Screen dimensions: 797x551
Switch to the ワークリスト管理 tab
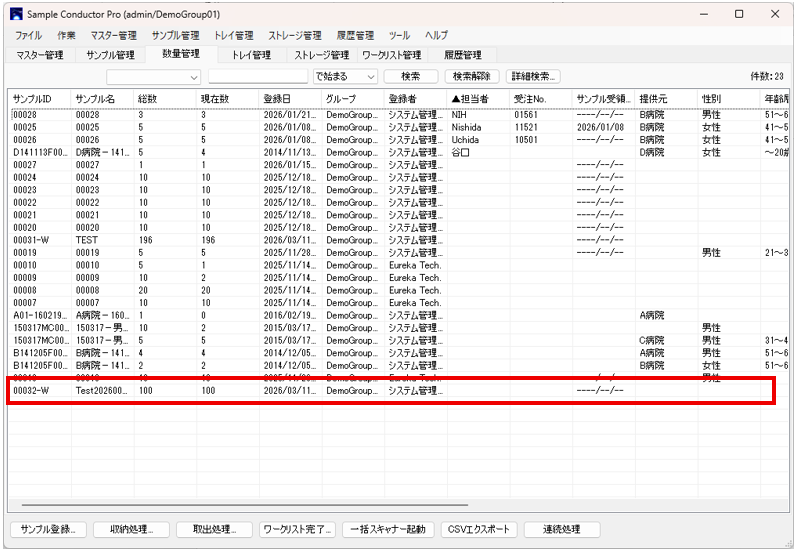[x=391, y=55]
